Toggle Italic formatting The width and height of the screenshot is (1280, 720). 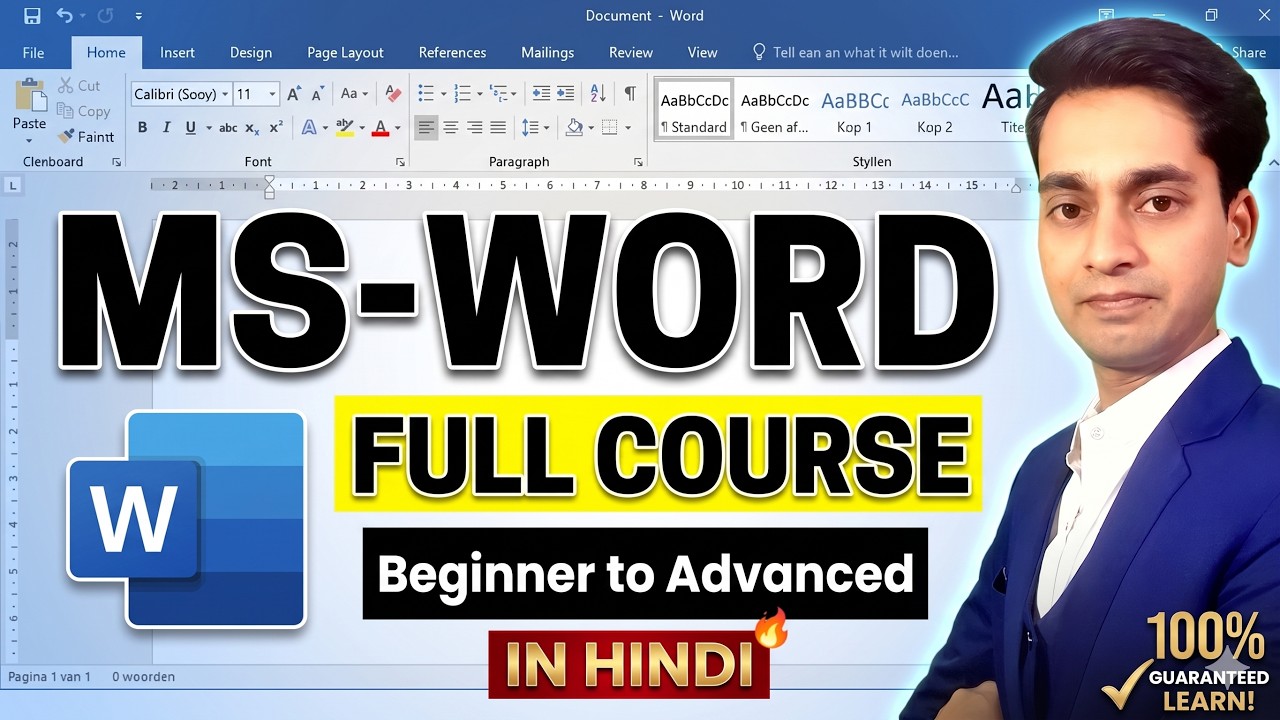(166, 127)
